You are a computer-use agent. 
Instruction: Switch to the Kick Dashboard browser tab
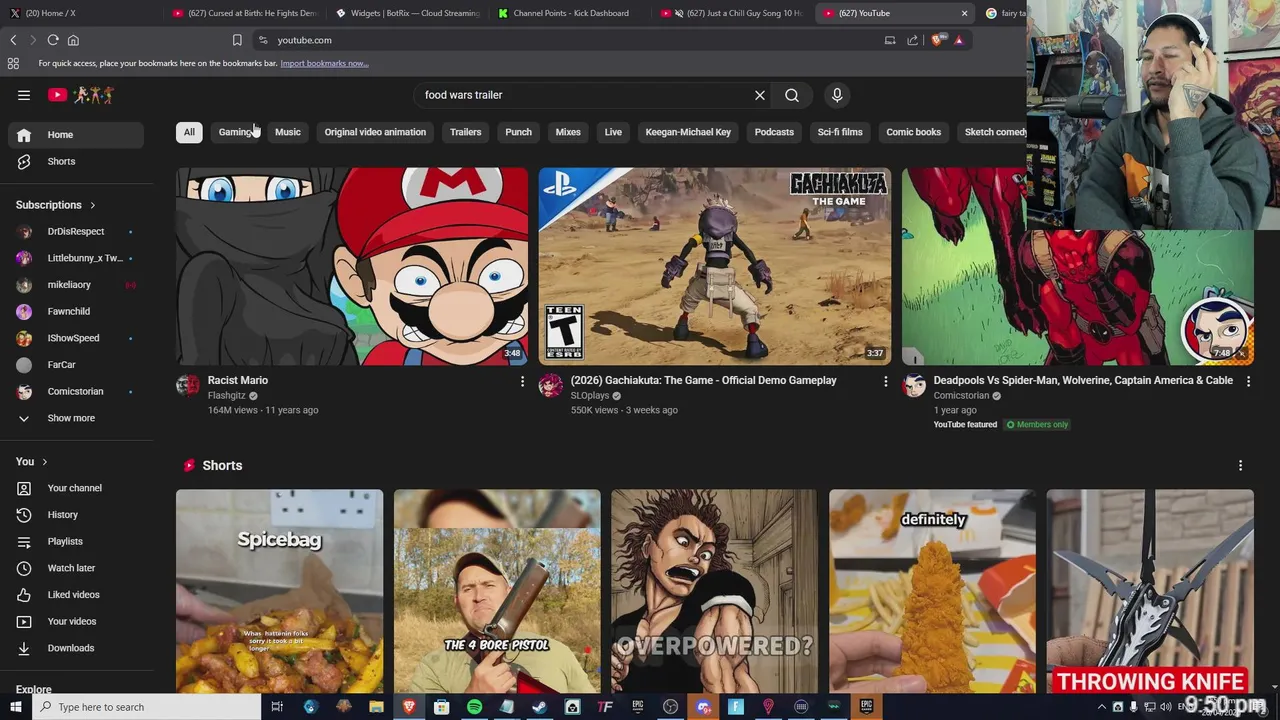coord(570,13)
